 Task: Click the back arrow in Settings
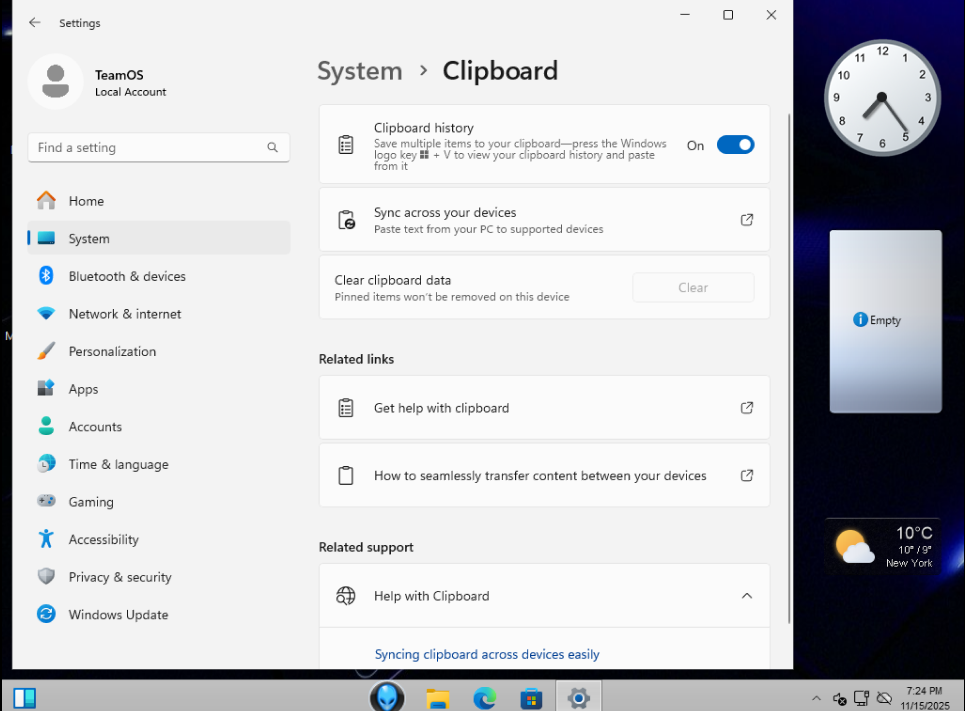tap(35, 22)
